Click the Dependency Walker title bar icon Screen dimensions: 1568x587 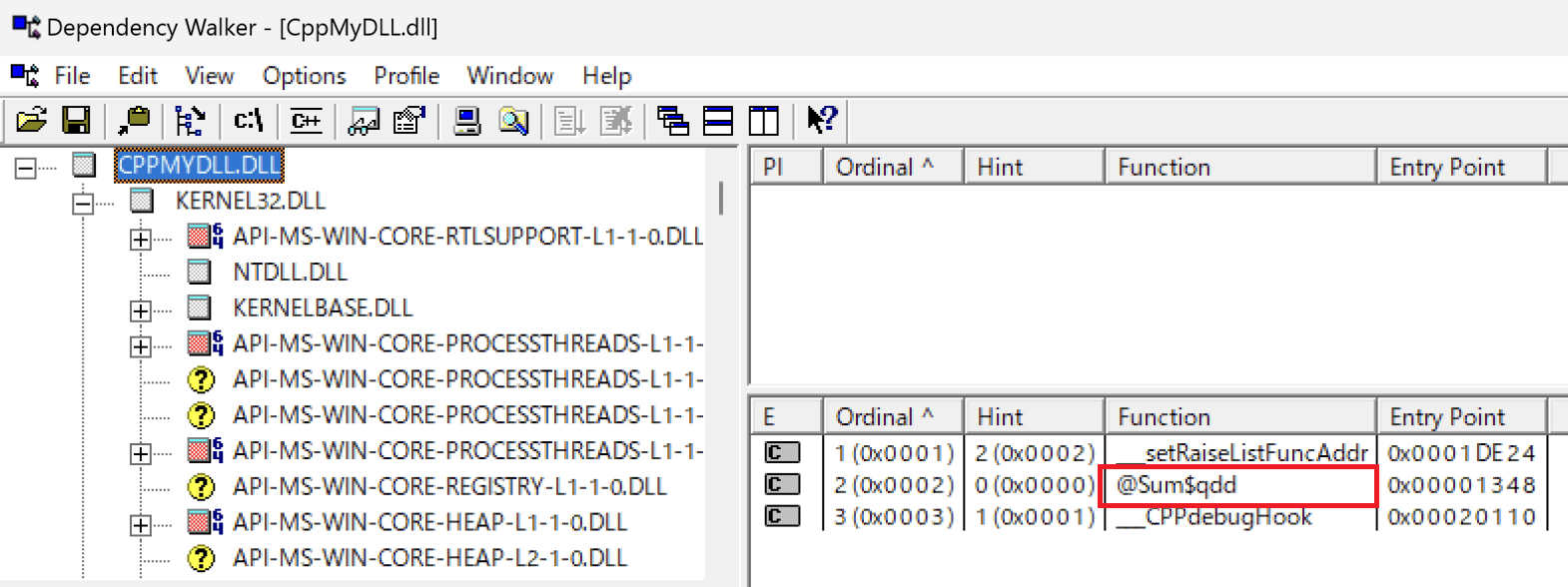click(x=26, y=27)
